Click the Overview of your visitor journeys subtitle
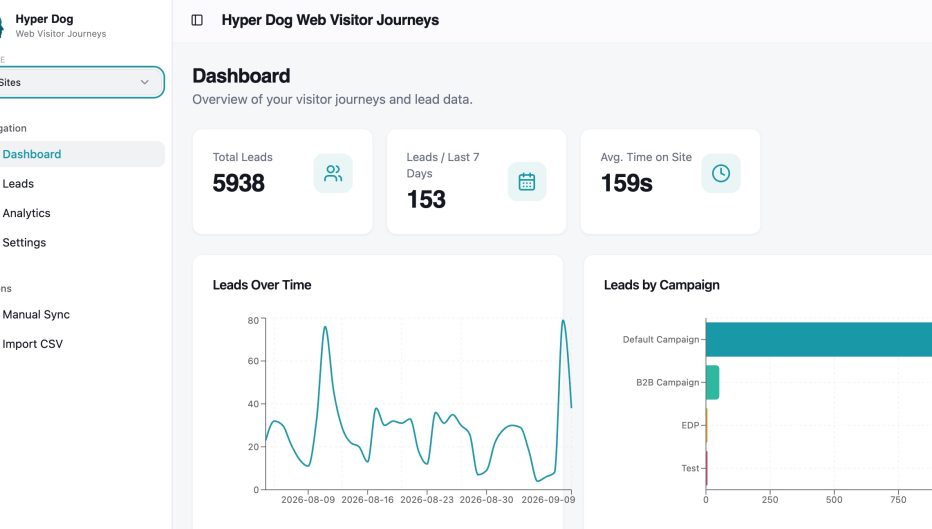 tap(332, 99)
